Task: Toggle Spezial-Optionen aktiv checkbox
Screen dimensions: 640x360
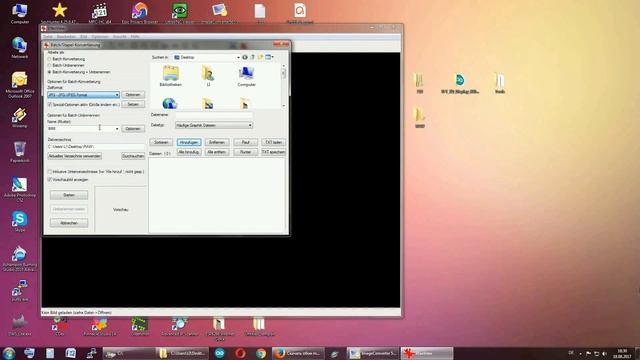Action: (x=50, y=104)
